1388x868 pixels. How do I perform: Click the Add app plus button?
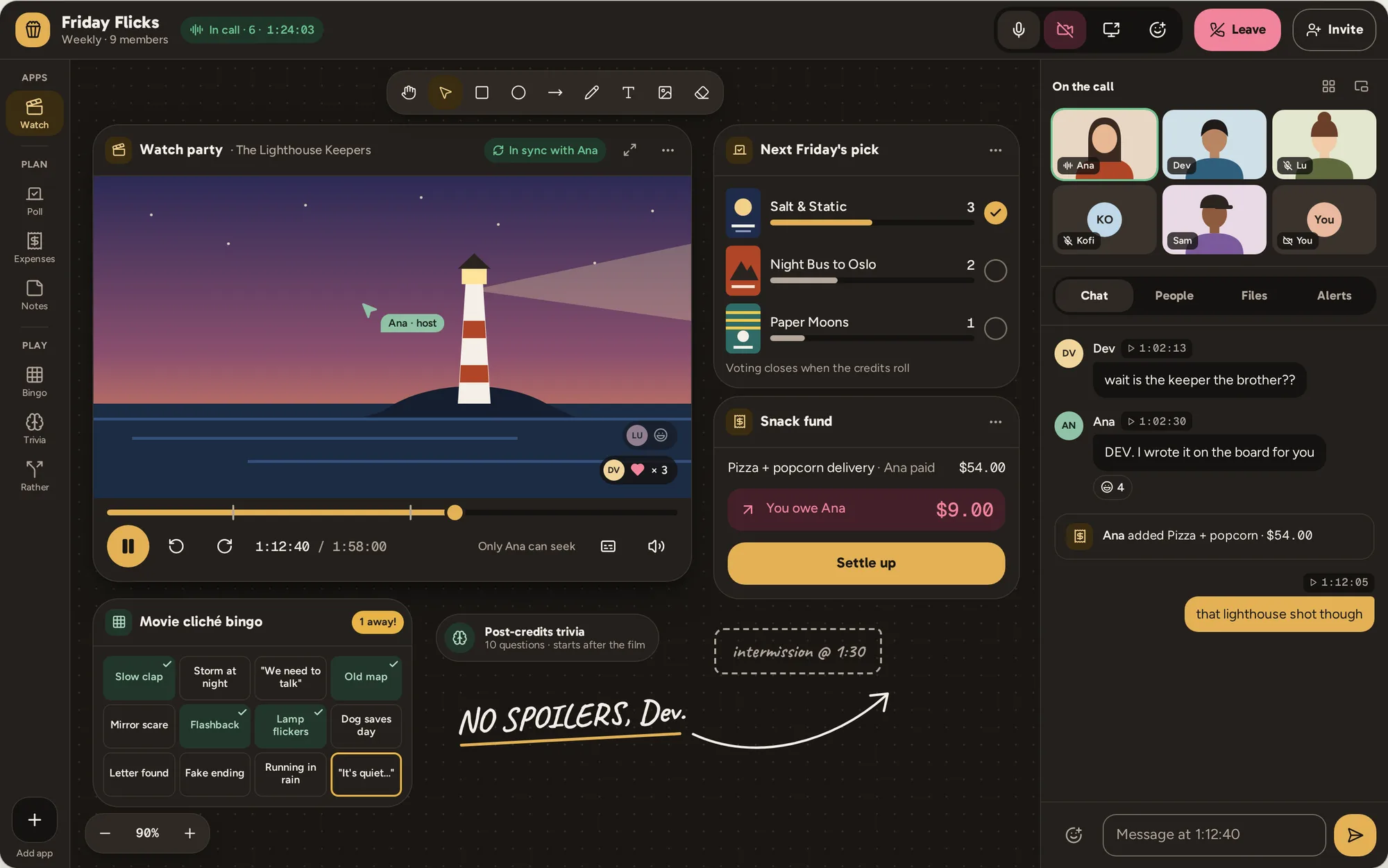coord(34,820)
